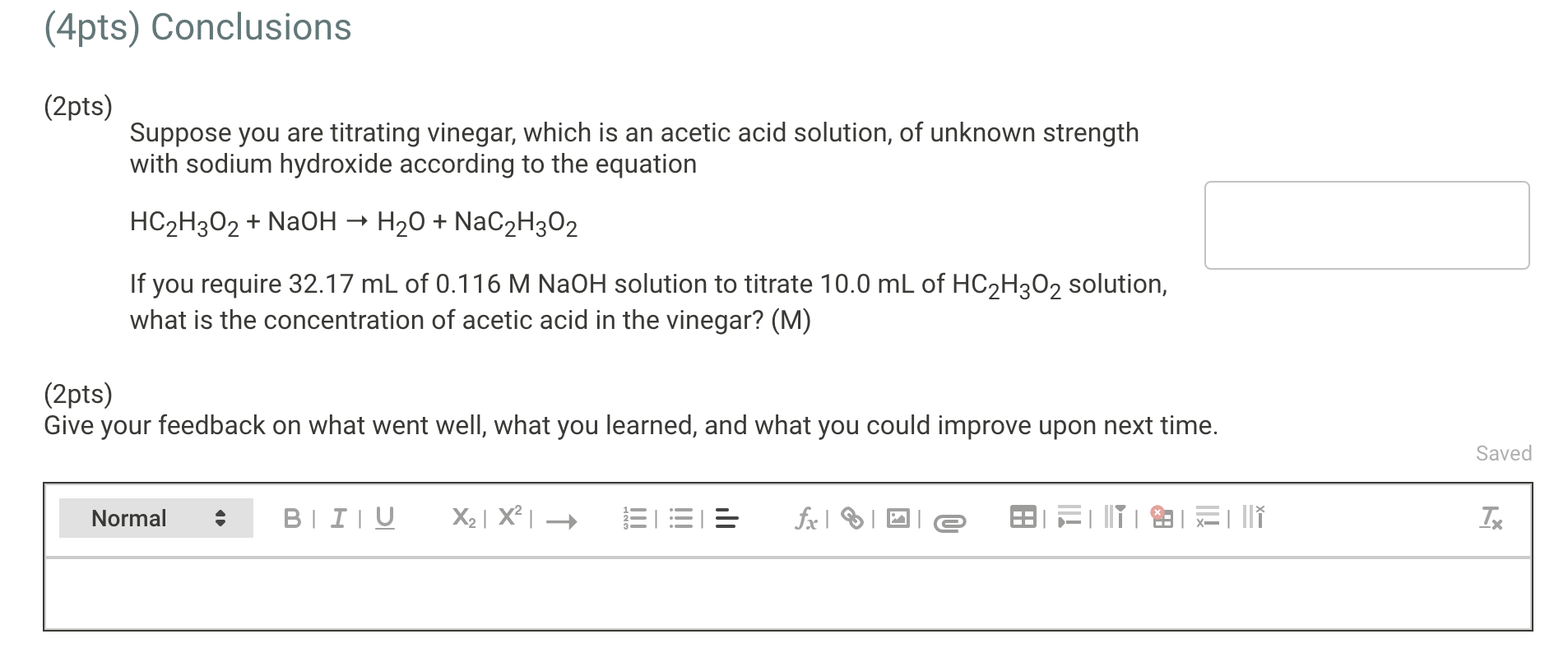Image resolution: width=1568 pixels, height=671 pixels.
Task: Toggle italic formatting
Action: [337, 518]
